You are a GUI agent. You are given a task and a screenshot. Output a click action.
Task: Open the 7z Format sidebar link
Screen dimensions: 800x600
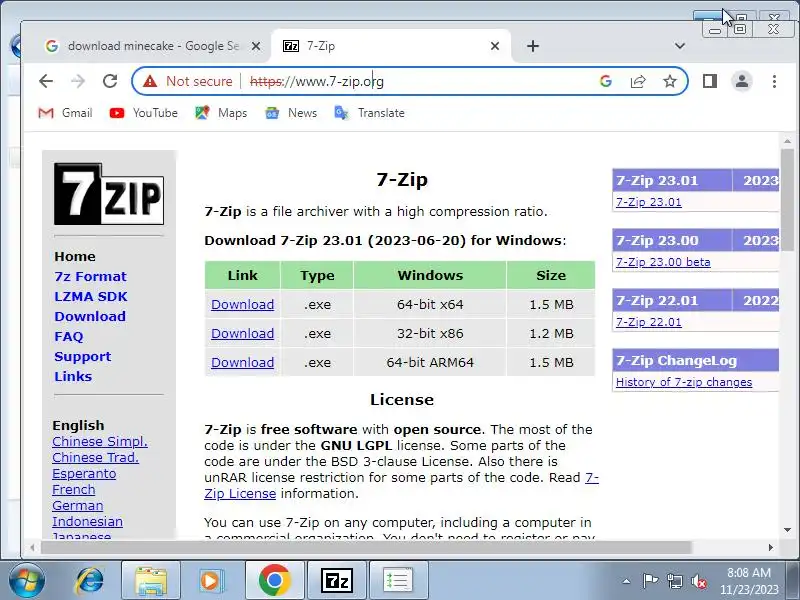click(90, 277)
